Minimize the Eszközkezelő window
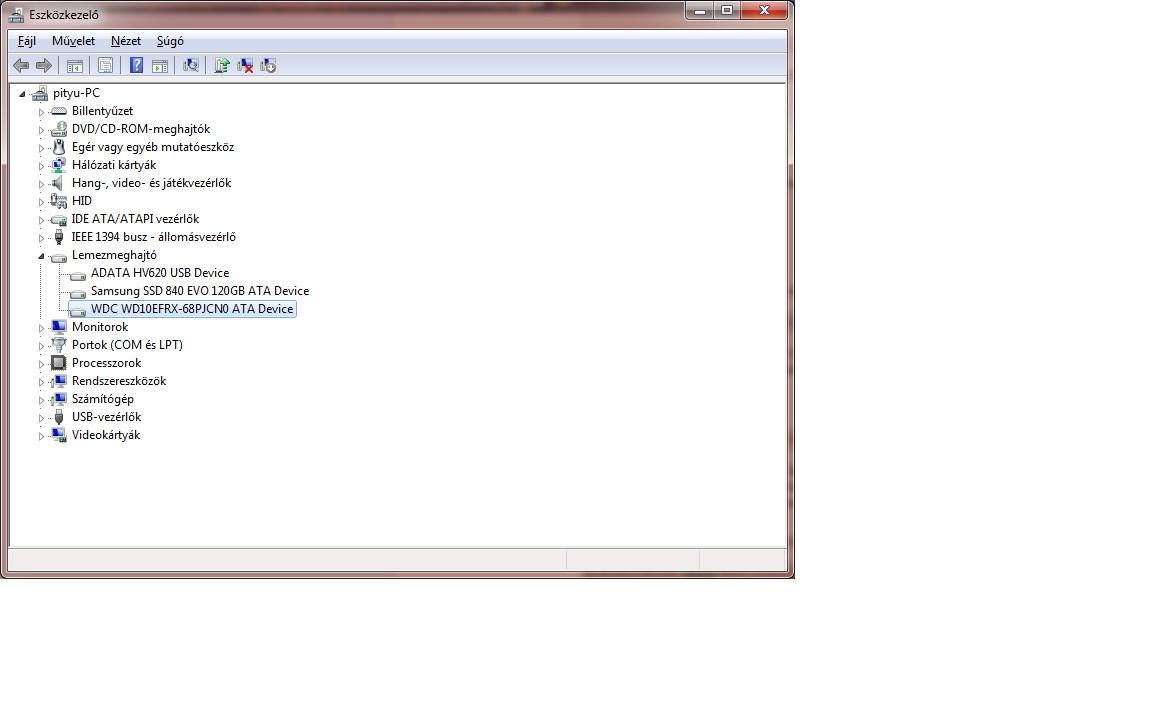 pos(699,10)
